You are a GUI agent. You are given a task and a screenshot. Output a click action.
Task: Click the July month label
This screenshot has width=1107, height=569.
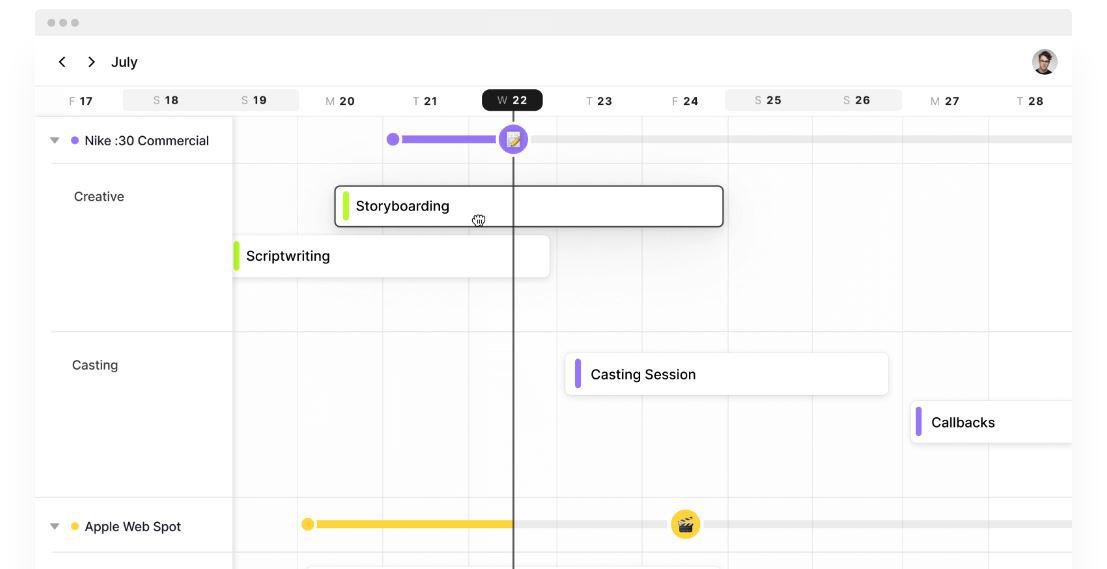[x=124, y=62]
